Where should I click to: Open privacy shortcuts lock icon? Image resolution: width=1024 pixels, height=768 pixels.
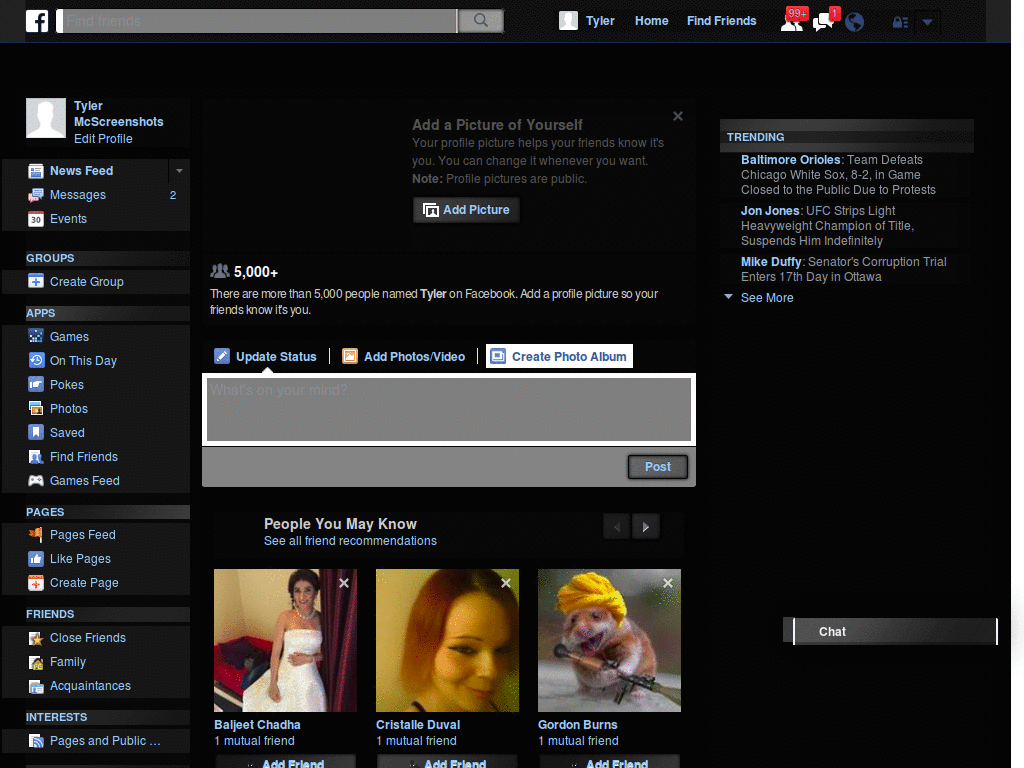tap(901, 23)
